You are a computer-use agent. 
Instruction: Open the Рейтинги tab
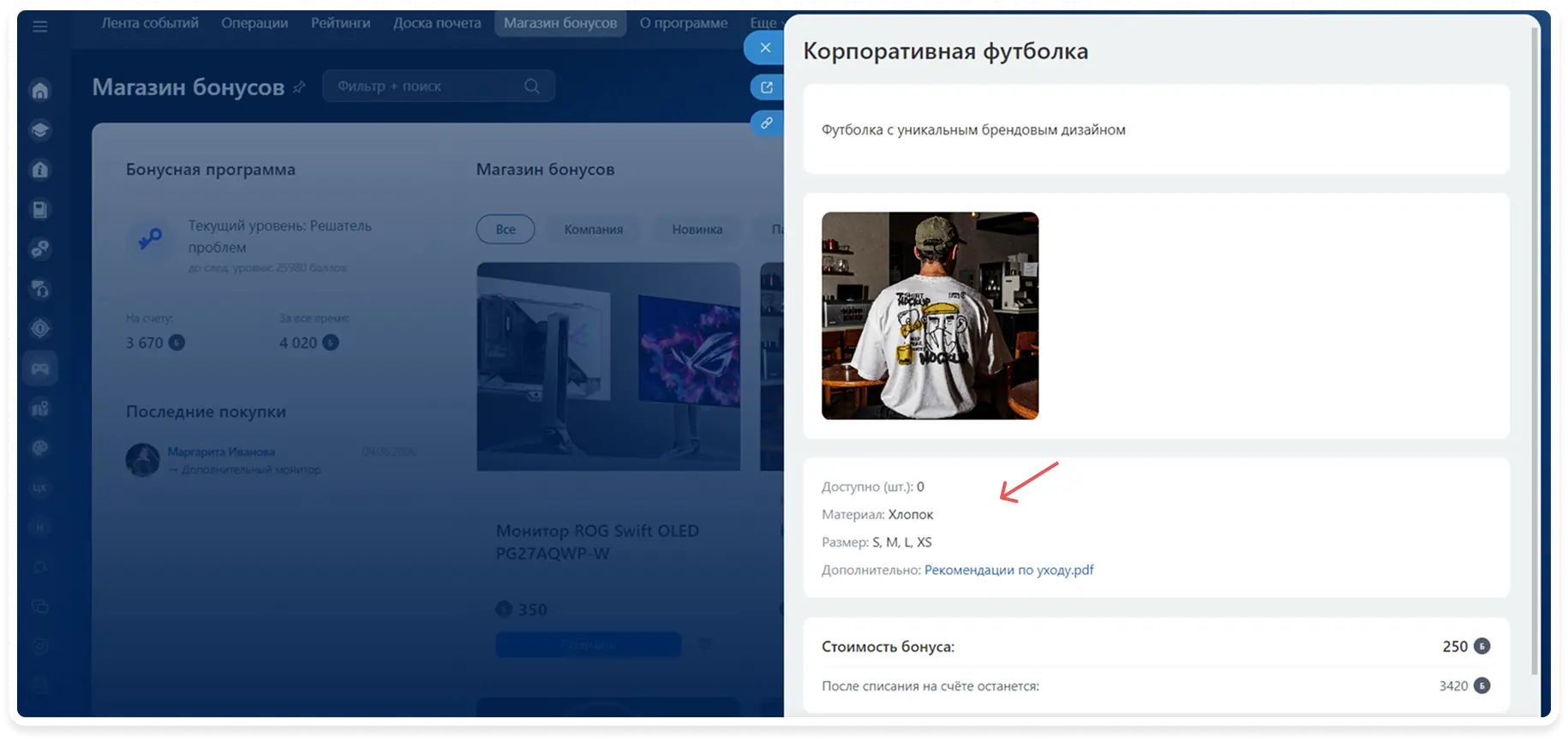pyautogui.click(x=341, y=23)
